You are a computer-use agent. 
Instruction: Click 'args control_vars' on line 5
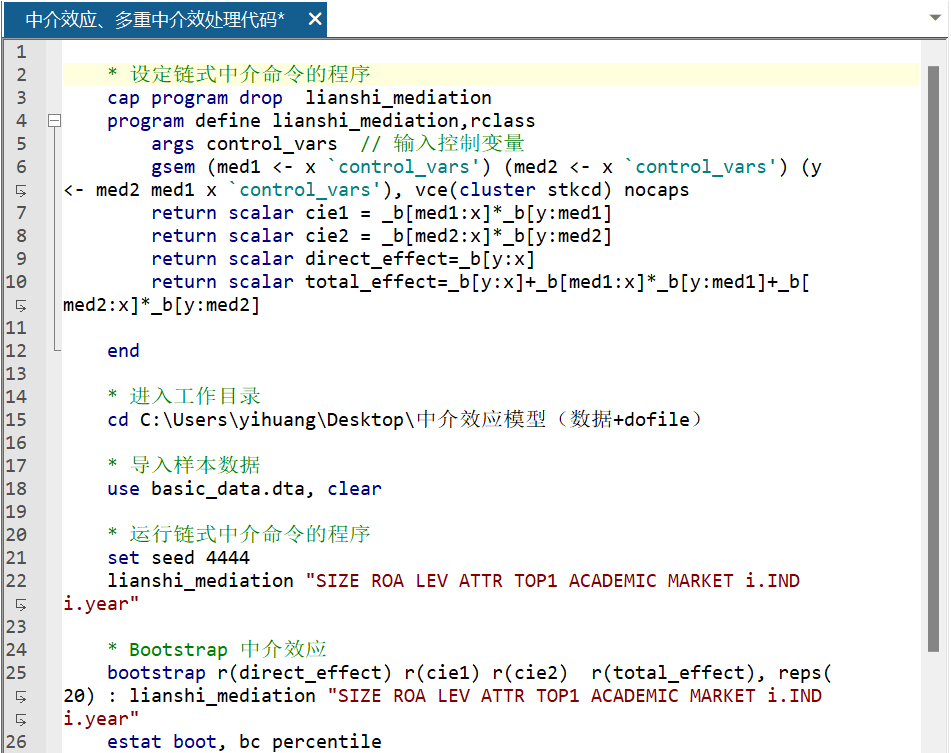[244, 144]
